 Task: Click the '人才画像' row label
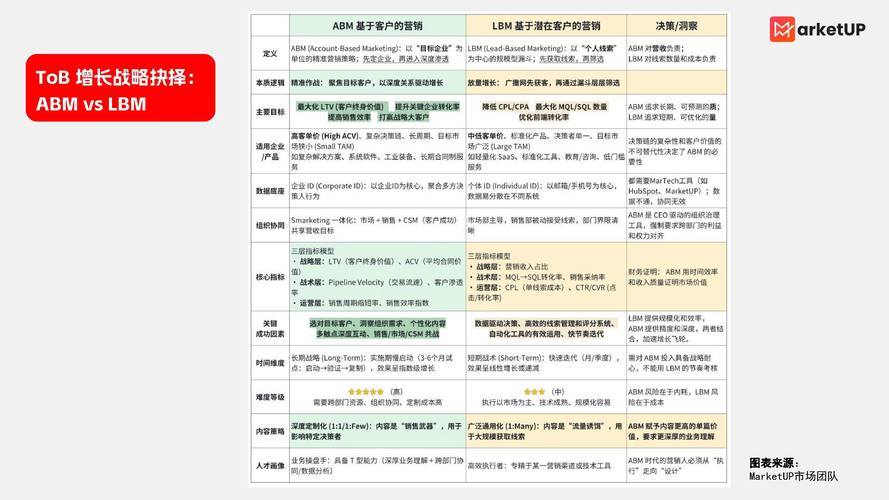tap(270, 465)
